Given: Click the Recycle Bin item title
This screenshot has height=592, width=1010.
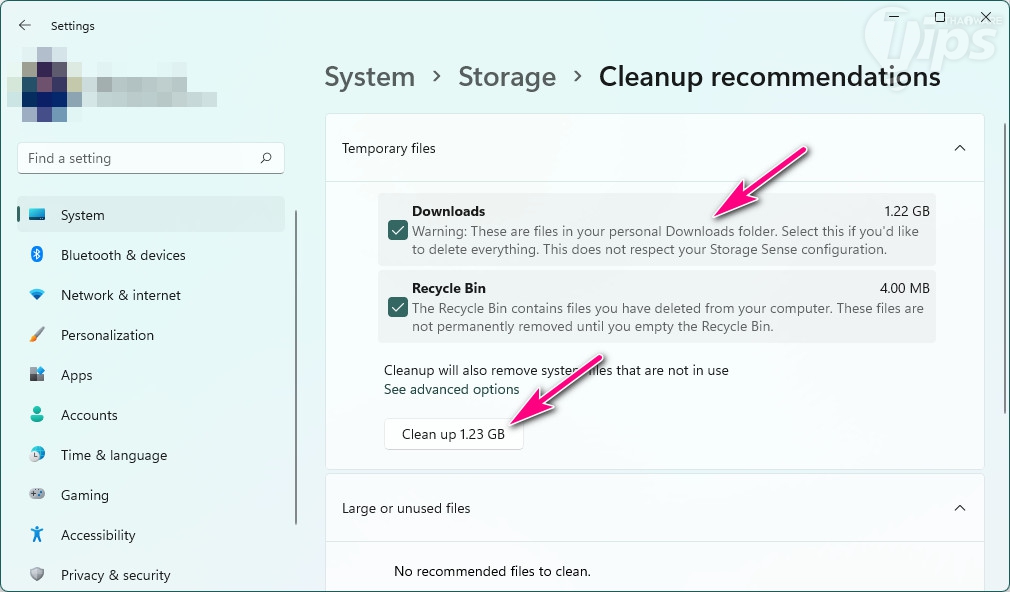Looking at the screenshot, I should (x=449, y=288).
